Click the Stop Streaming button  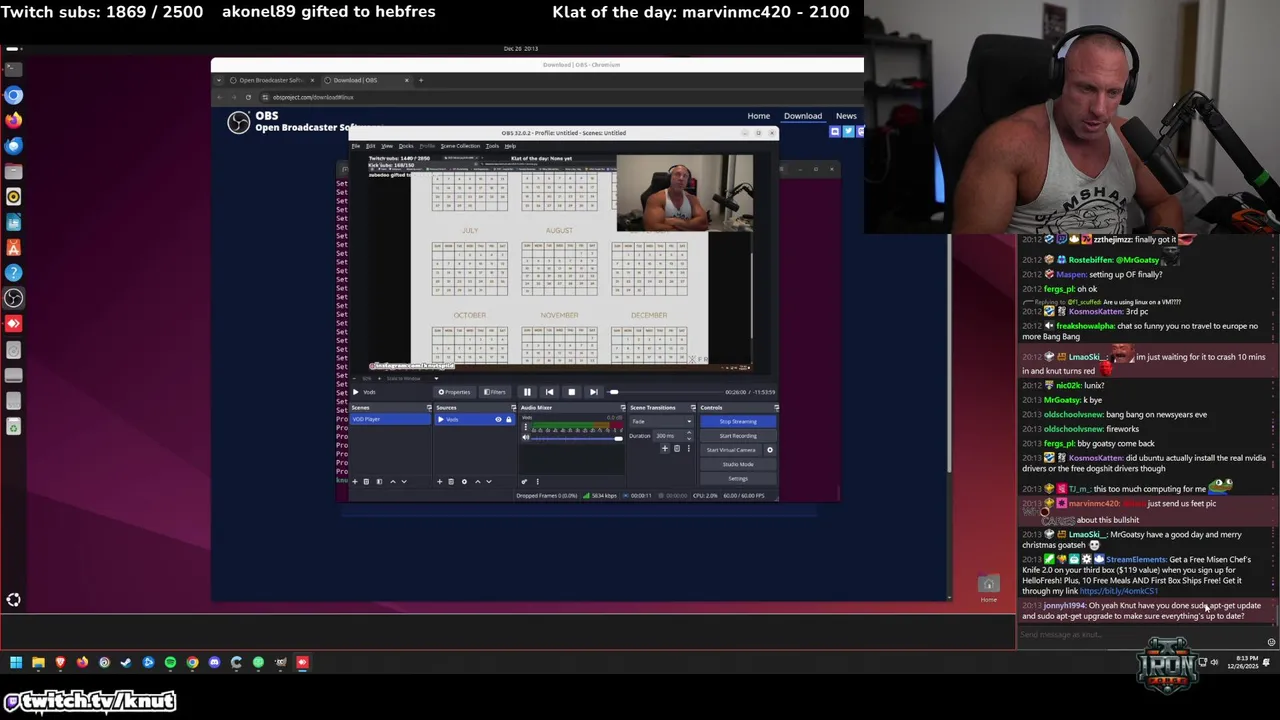tap(738, 421)
